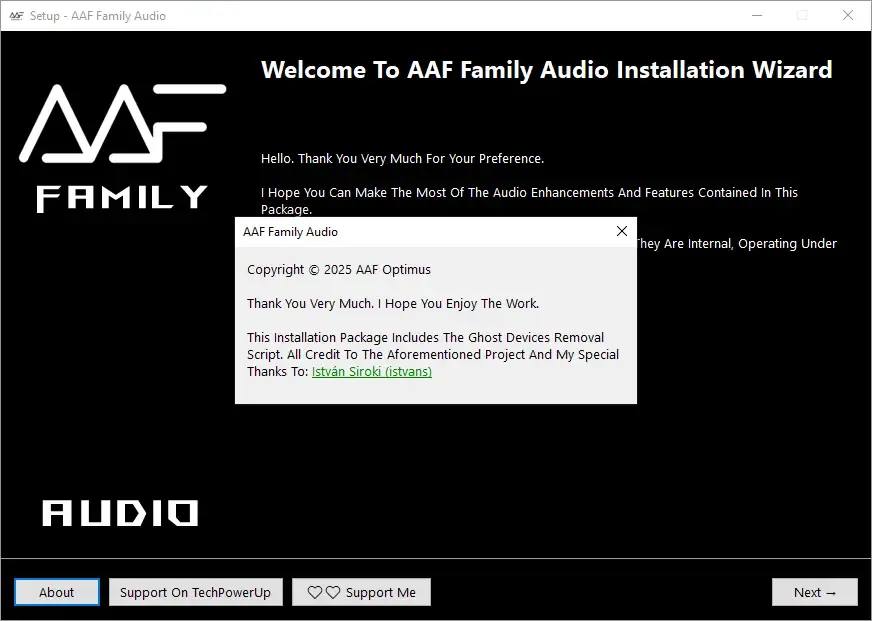Minimize the Setup window

756,16
